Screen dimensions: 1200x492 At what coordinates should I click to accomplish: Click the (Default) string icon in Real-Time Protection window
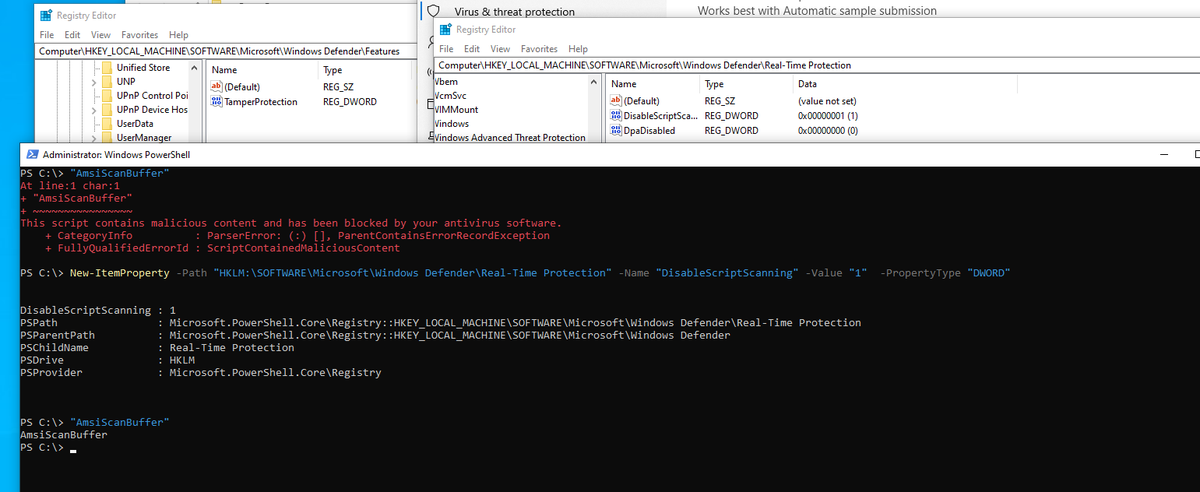tap(616, 101)
